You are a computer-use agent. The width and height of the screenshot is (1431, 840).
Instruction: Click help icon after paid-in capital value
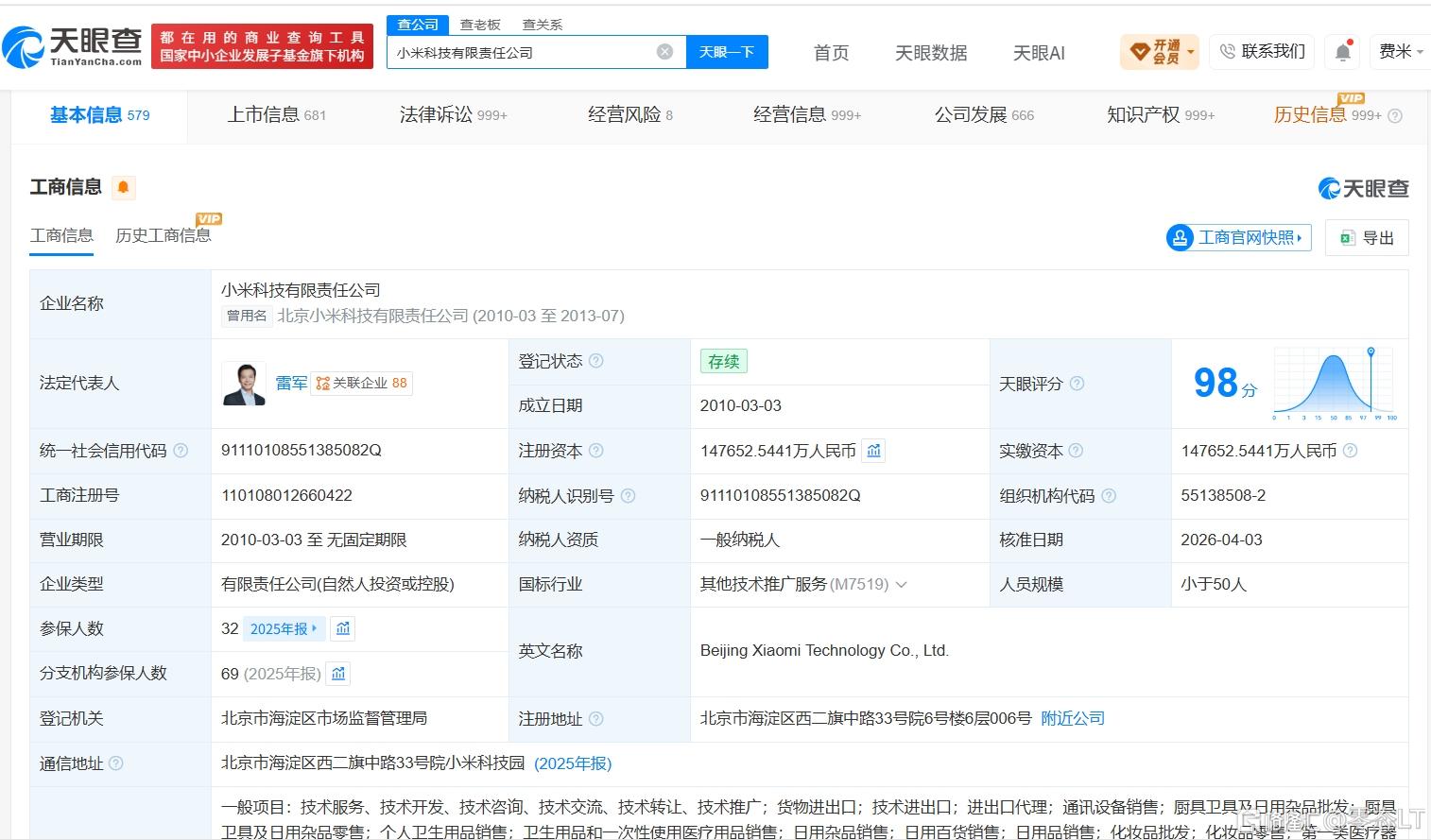(x=1351, y=451)
